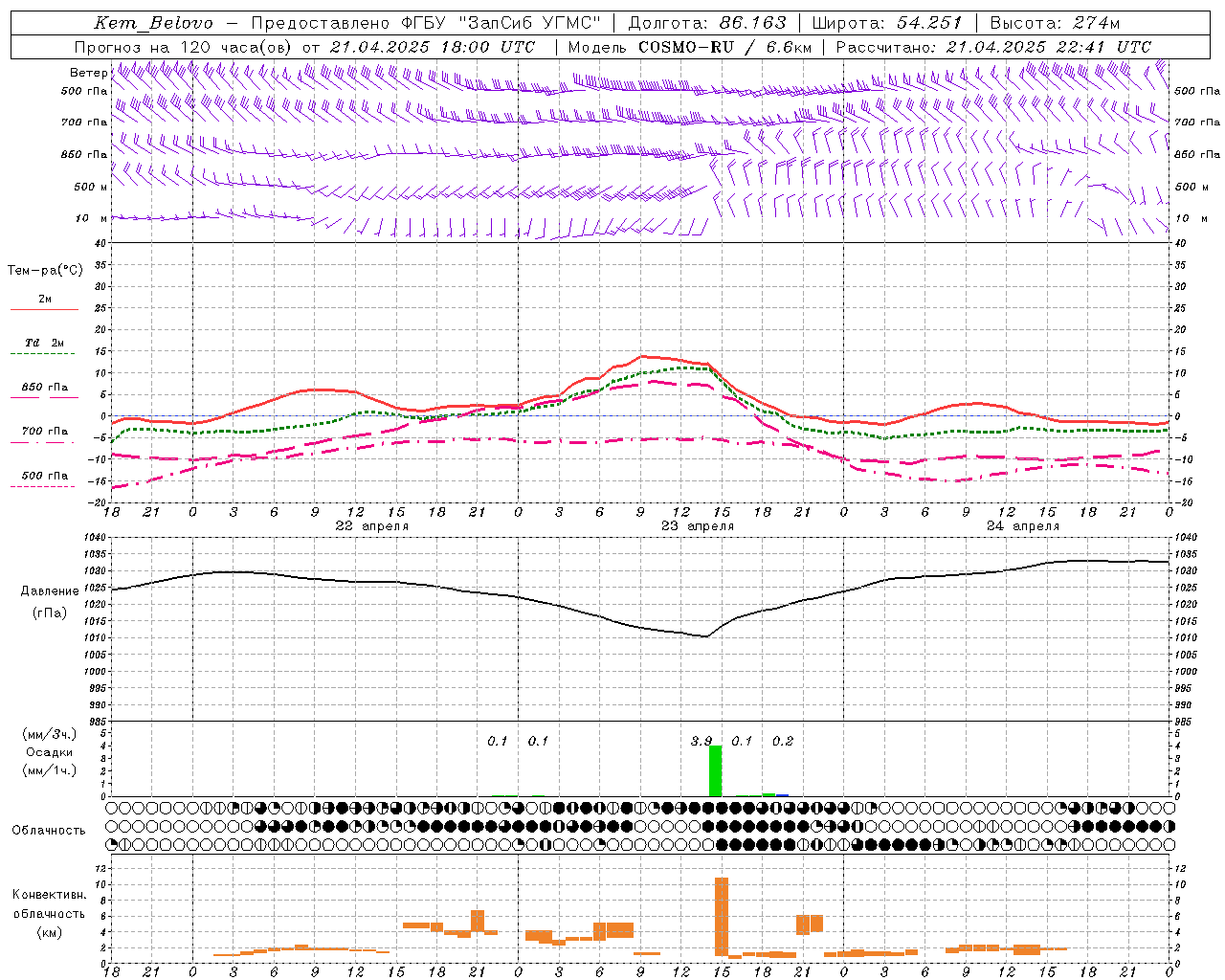Click the Предоставлено ФГБУ "ЗапСиб УГМС" text

coord(425,23)
